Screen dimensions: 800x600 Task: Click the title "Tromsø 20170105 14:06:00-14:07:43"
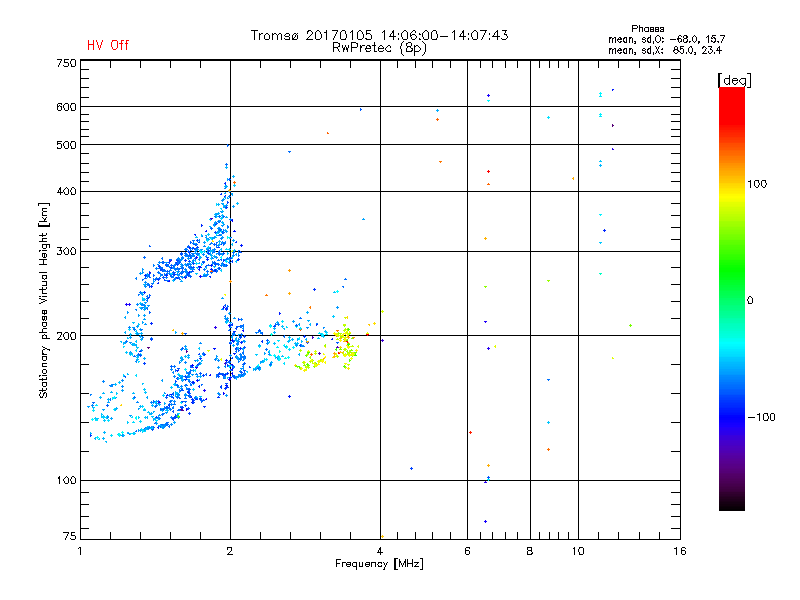(379, 35)
